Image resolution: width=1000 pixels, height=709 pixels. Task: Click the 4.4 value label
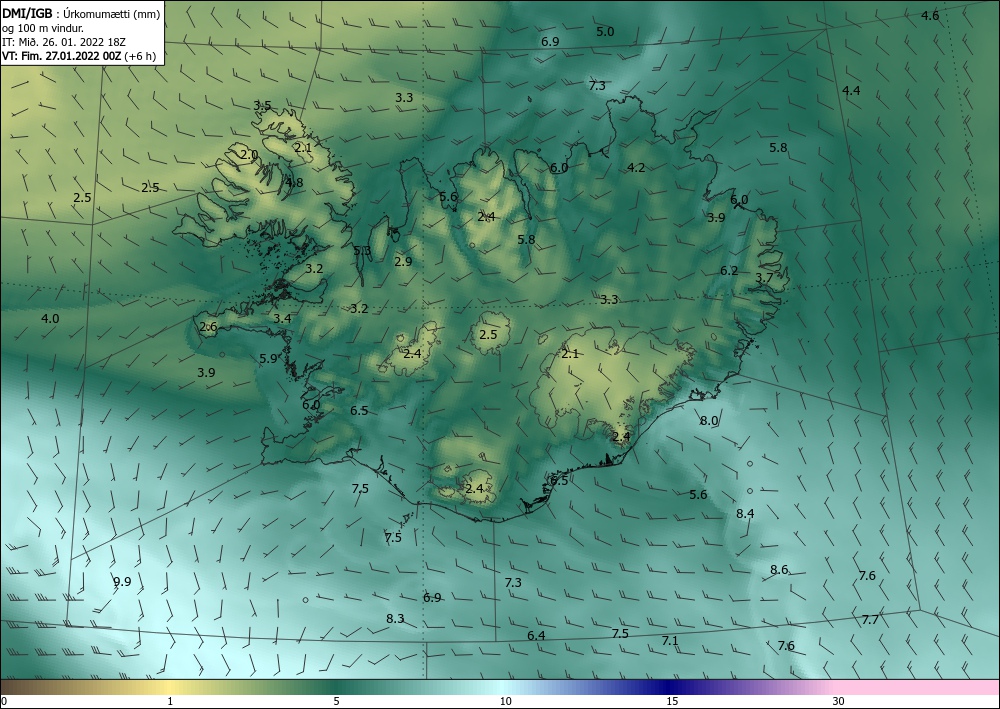[x=851, y=91]
